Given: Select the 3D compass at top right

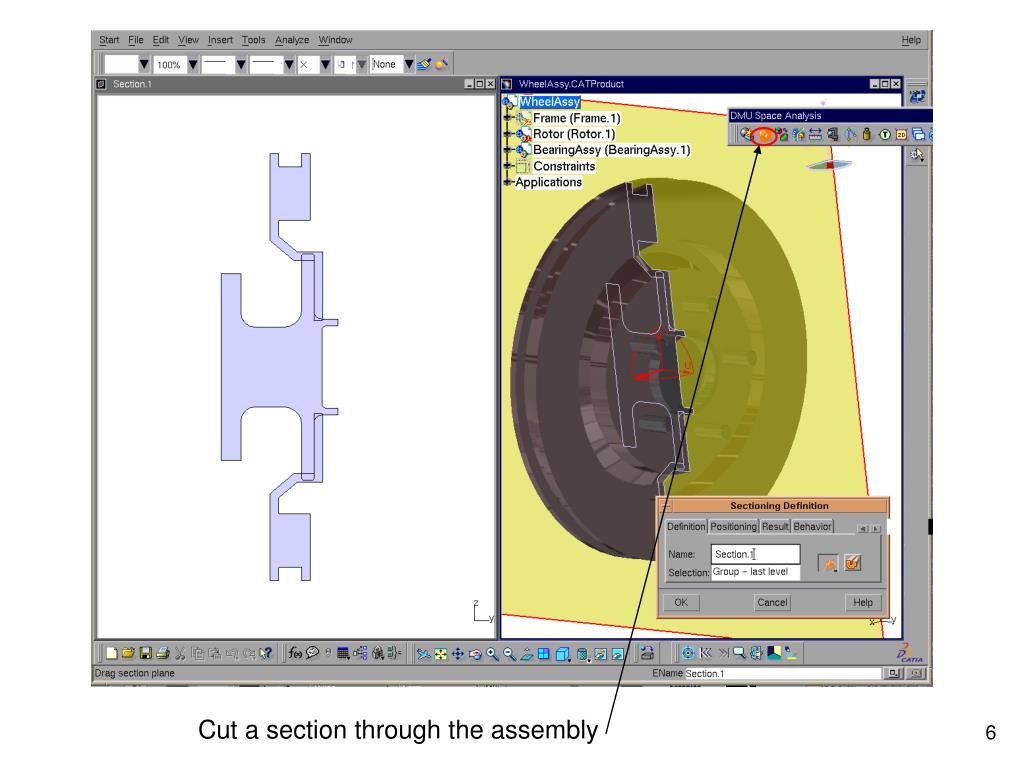Looking at the screenshot, I should pos(829,165).
